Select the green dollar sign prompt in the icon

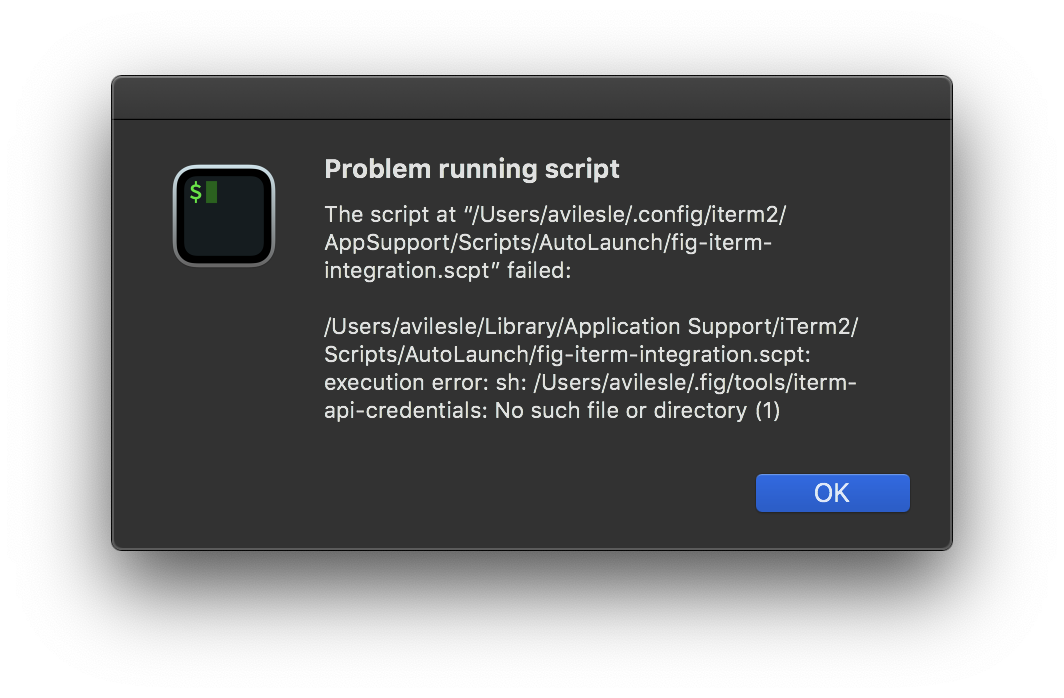click(197, 191)
